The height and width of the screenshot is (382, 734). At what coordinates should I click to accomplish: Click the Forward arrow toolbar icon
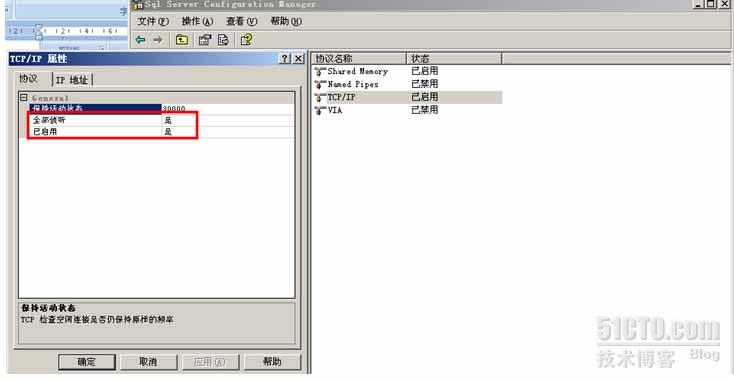click(158, 40)
